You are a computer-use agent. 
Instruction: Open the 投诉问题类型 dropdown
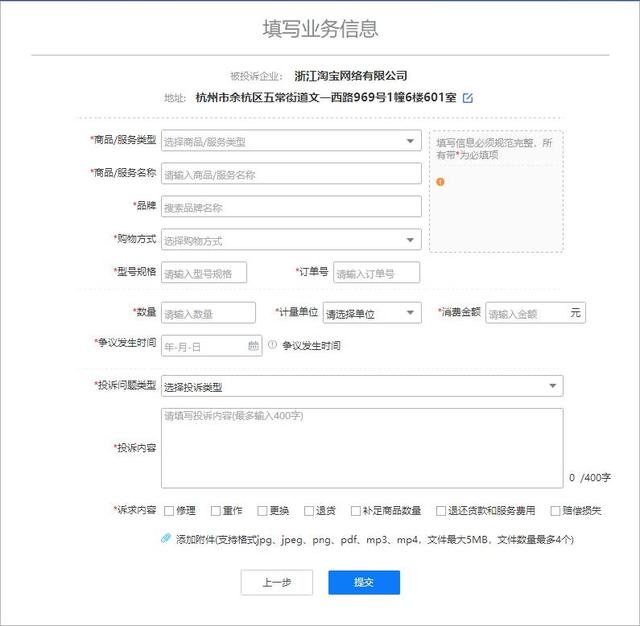click(362, 386)
